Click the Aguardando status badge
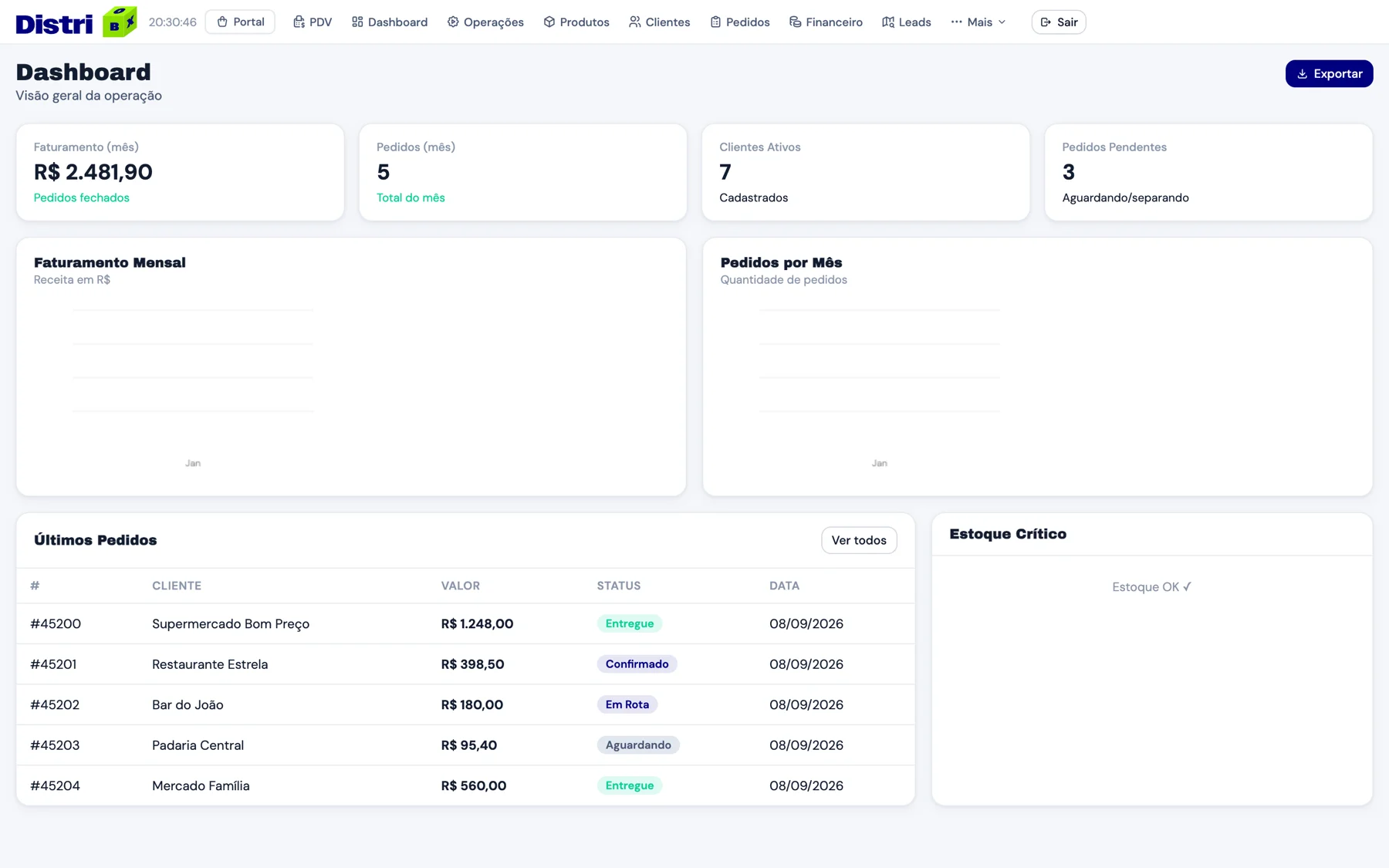The width and height of the screenshot is (1389, 868). tap(638, 745)
